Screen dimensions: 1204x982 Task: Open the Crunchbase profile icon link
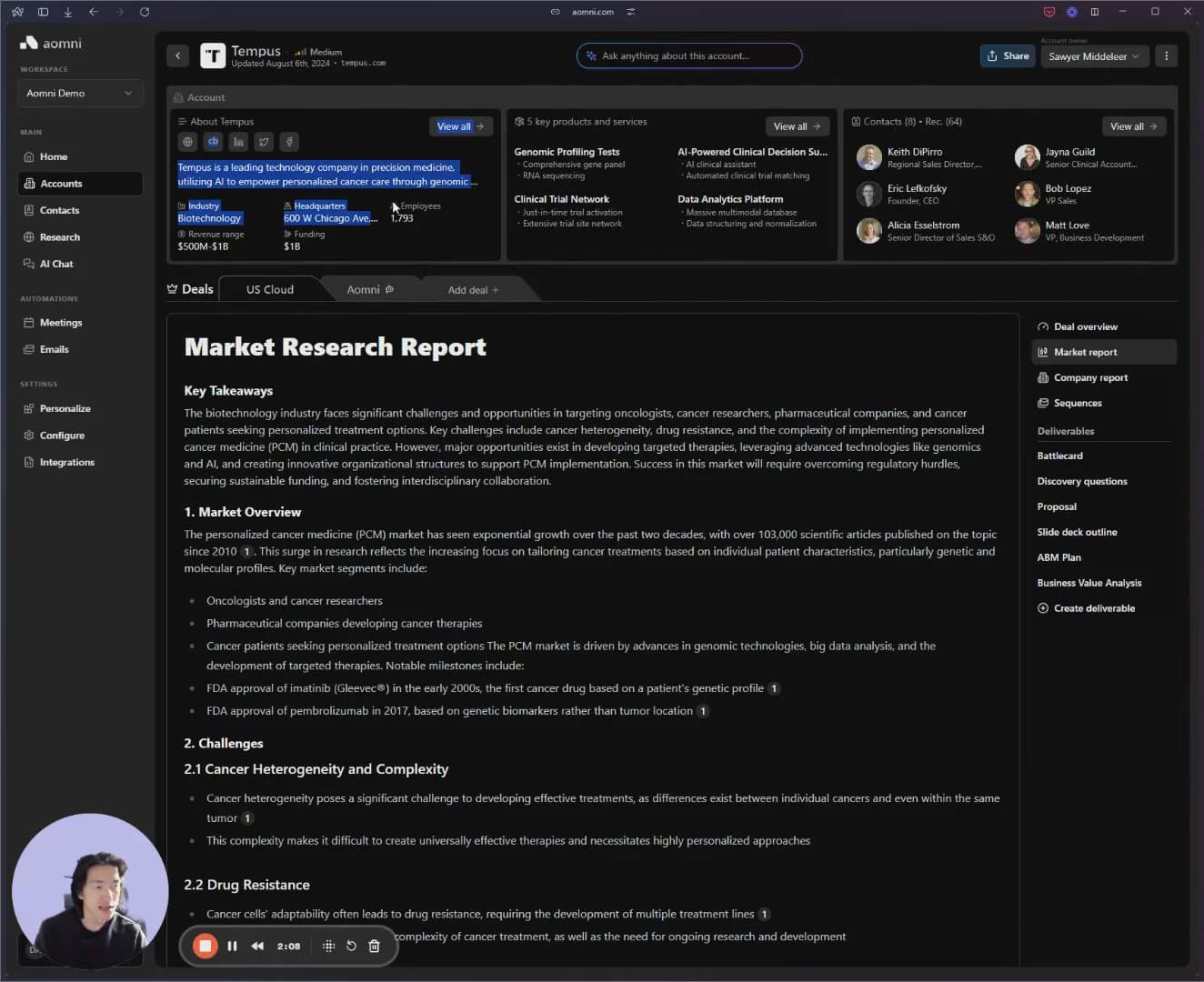tap(213, 142)
